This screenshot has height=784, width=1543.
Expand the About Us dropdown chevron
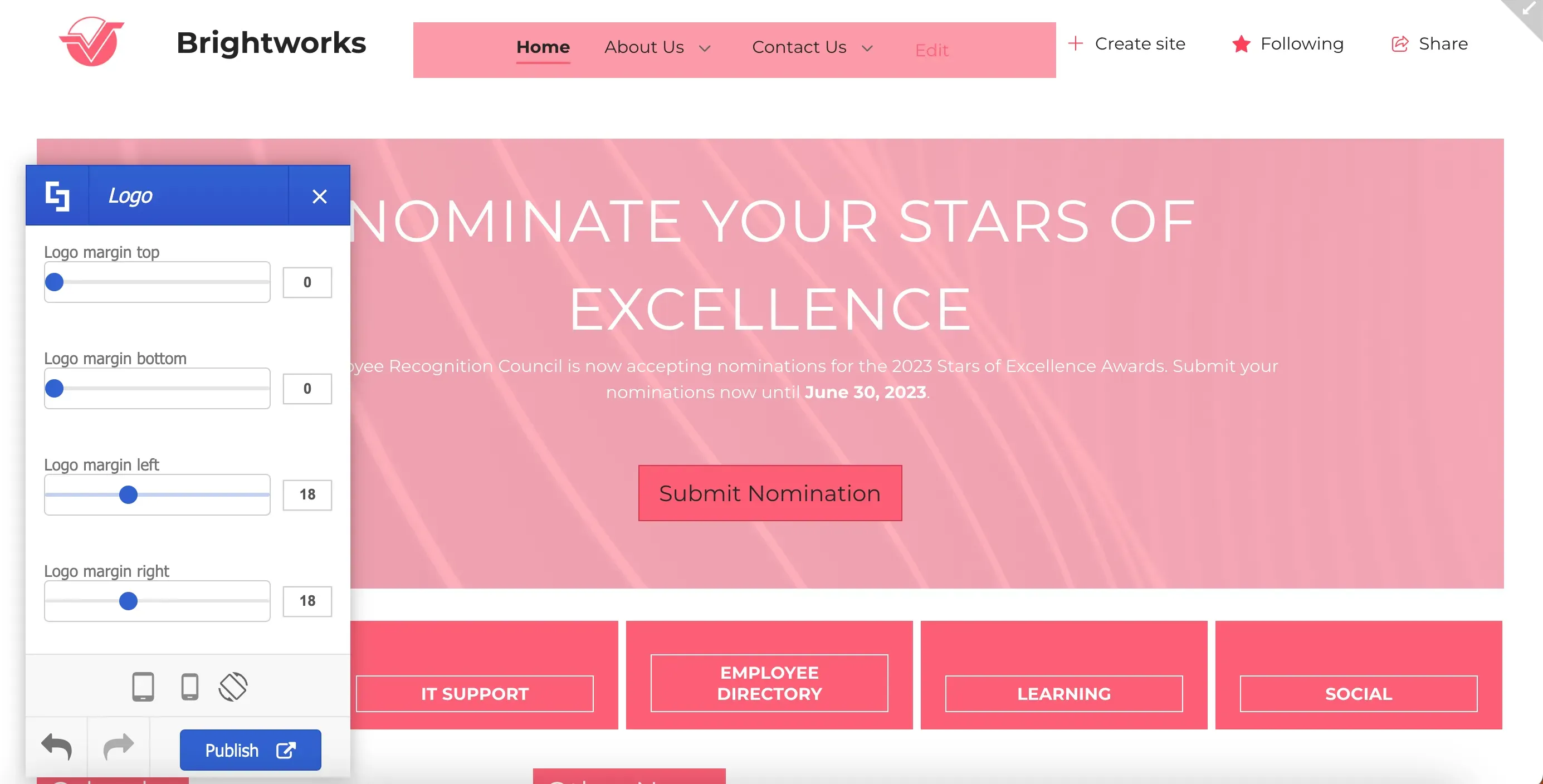[x=705, y=48]
